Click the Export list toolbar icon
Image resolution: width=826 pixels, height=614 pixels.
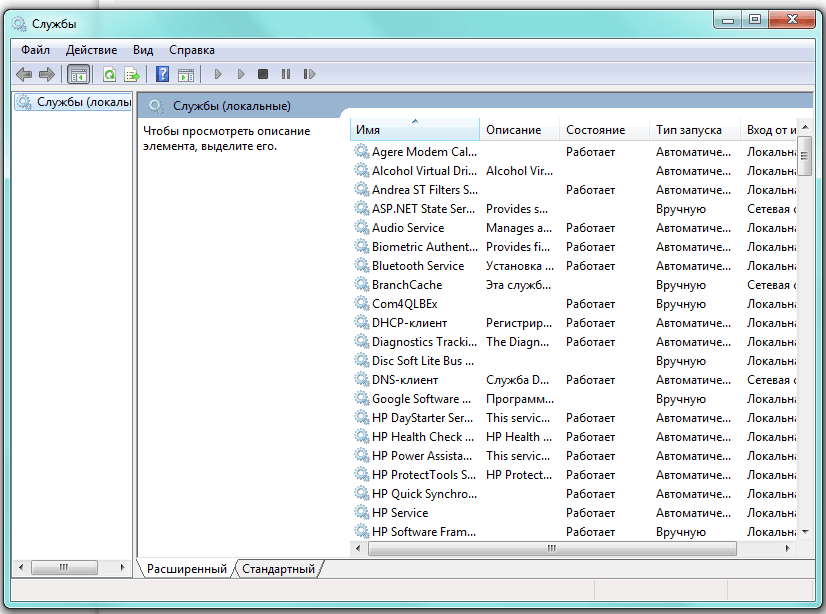131,74
